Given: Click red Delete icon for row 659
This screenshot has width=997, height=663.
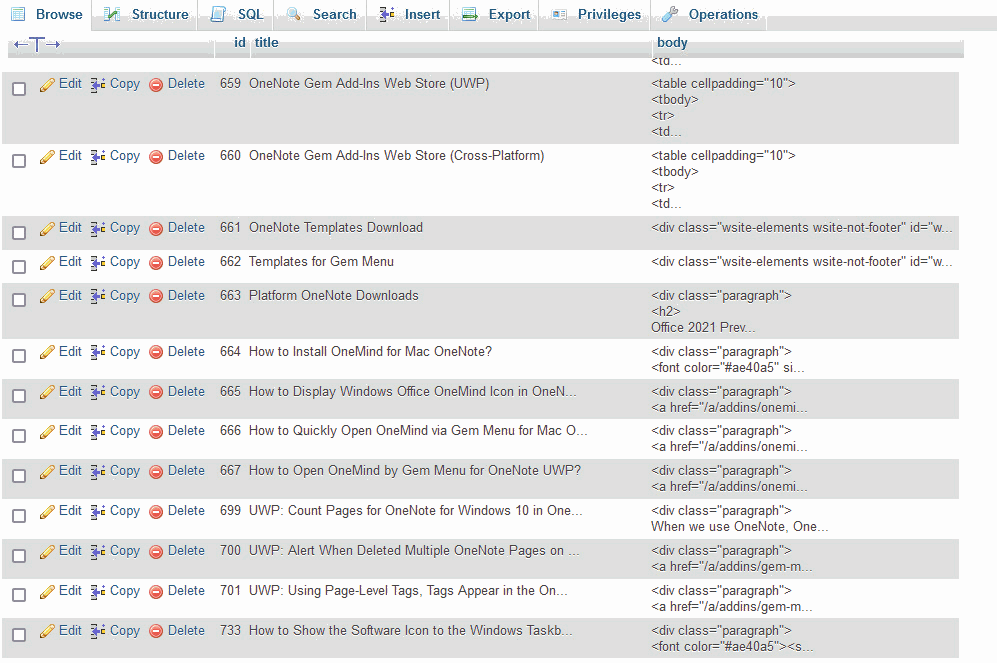Looking at the screenshot, I should click(156, 85).
